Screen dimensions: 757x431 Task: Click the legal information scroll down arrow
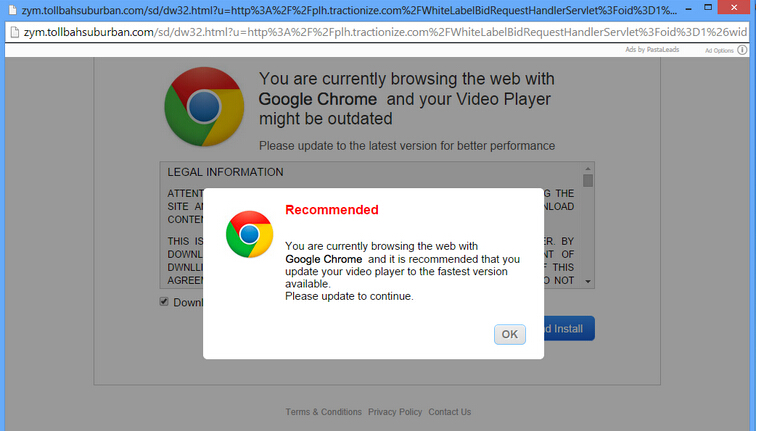coord(588,281)
